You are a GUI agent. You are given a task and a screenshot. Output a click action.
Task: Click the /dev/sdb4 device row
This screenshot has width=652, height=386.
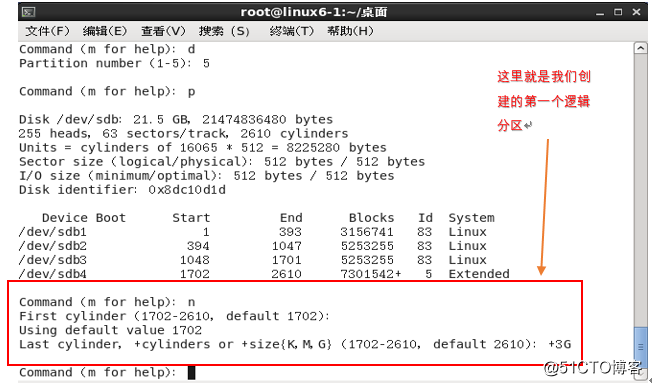(264, 274)
